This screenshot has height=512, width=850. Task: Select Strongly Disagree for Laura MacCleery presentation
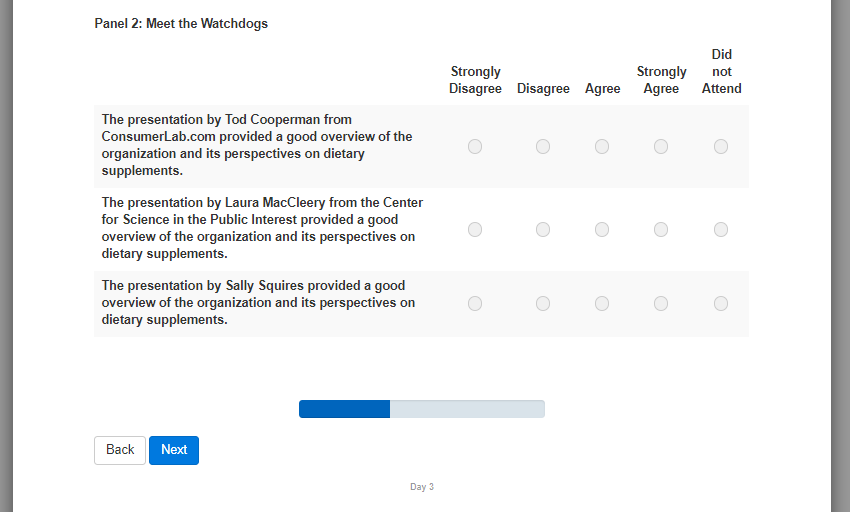[475, 229]
